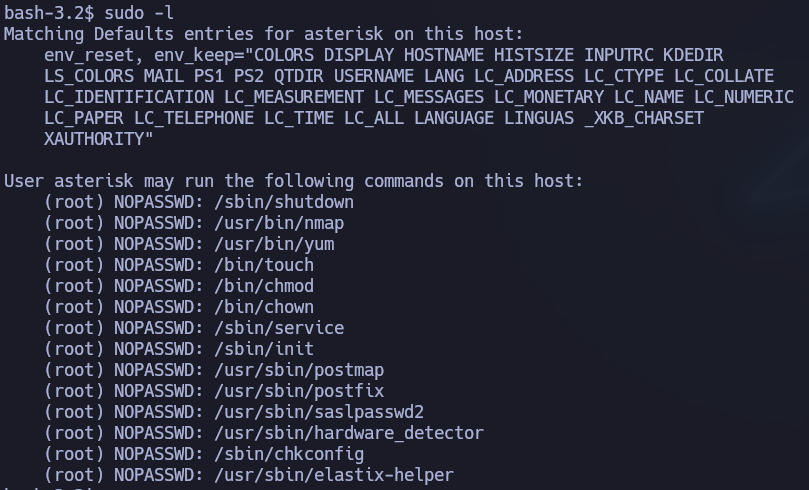Click the /usr/sbin/postmap path entry

299,370
